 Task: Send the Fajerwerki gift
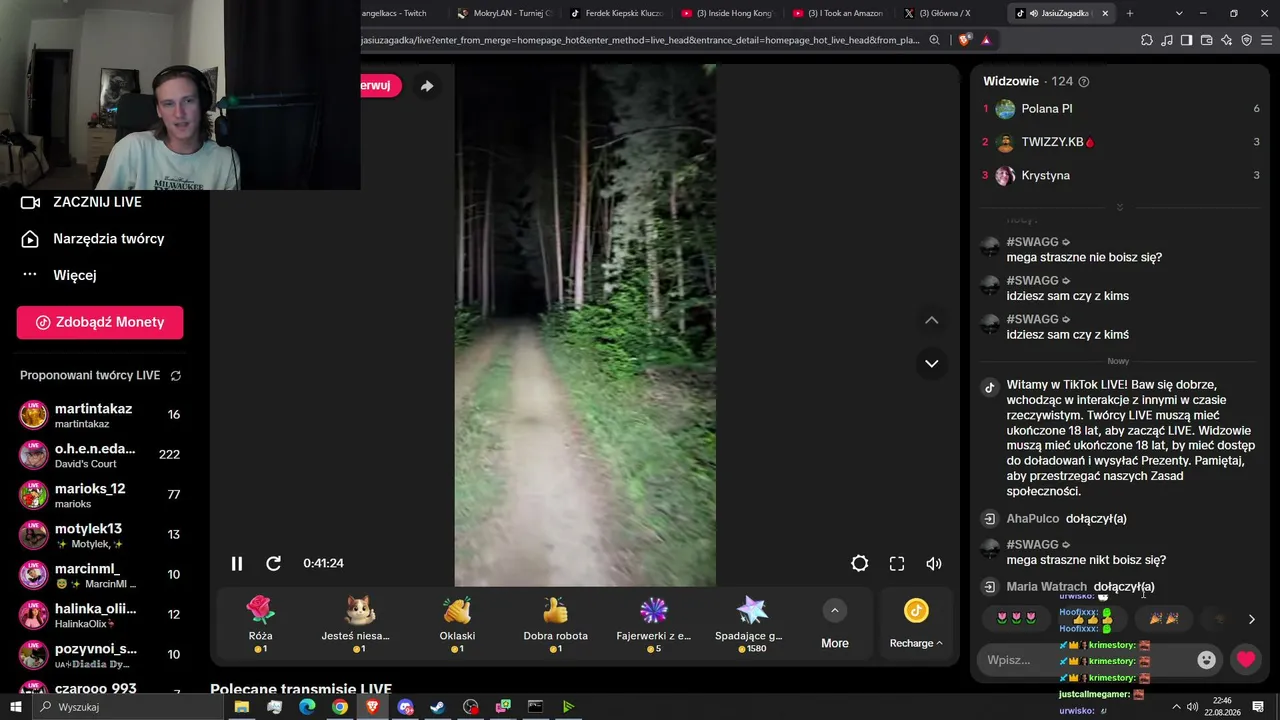(x=653, y=624)
